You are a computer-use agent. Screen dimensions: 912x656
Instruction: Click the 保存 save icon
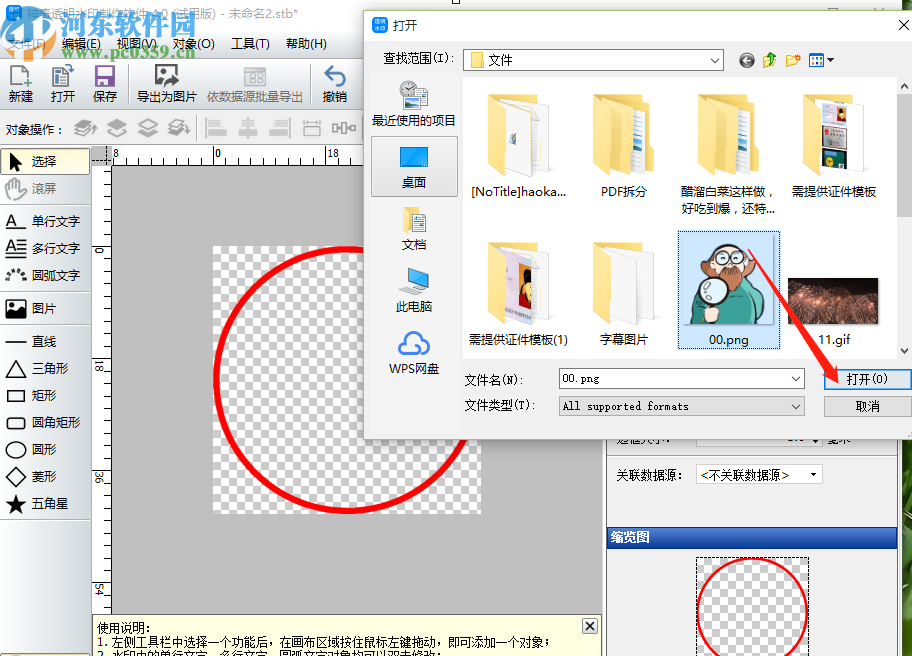tap(105, 84)
